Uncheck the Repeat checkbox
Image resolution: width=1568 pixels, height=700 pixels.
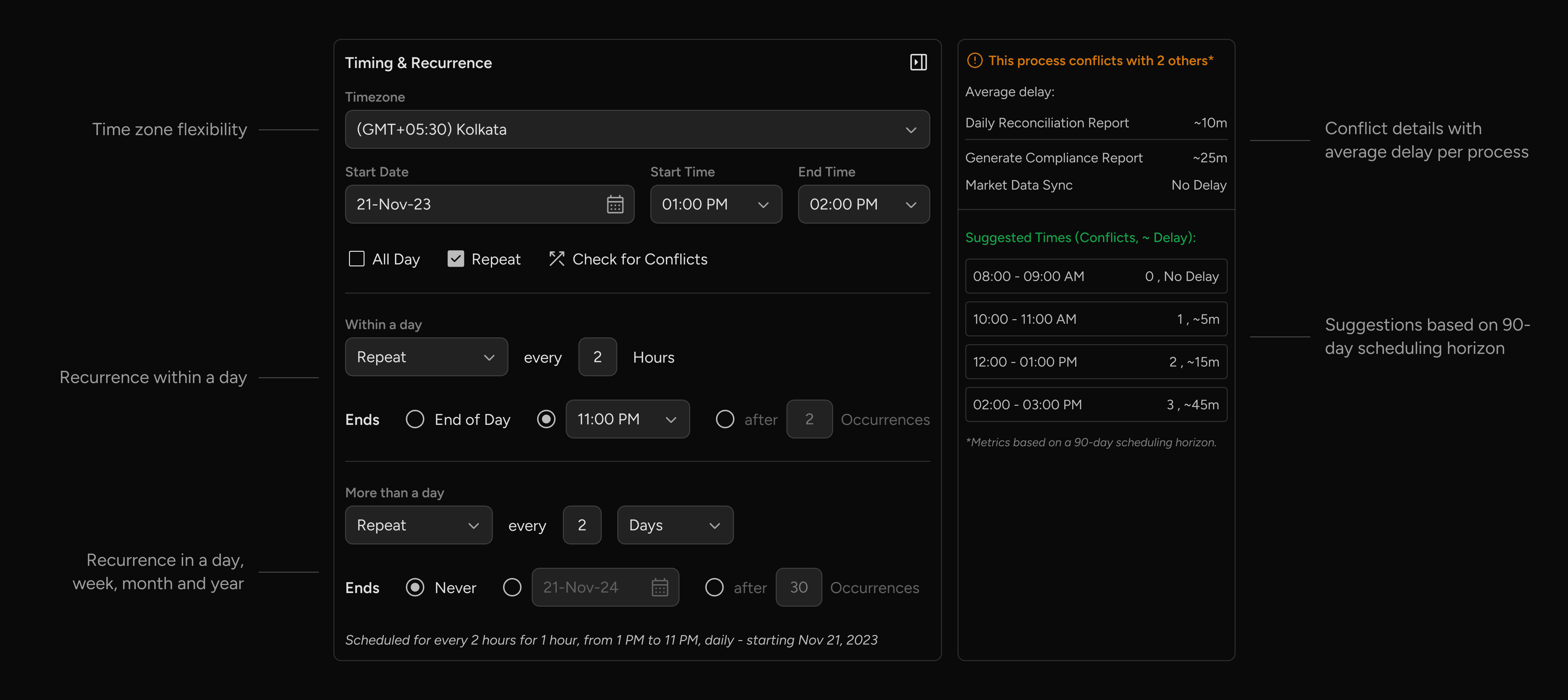coord(455,259)
